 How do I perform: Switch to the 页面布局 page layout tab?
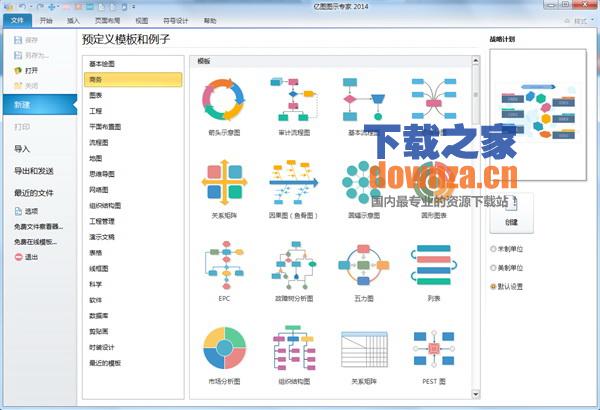point(108,20)
